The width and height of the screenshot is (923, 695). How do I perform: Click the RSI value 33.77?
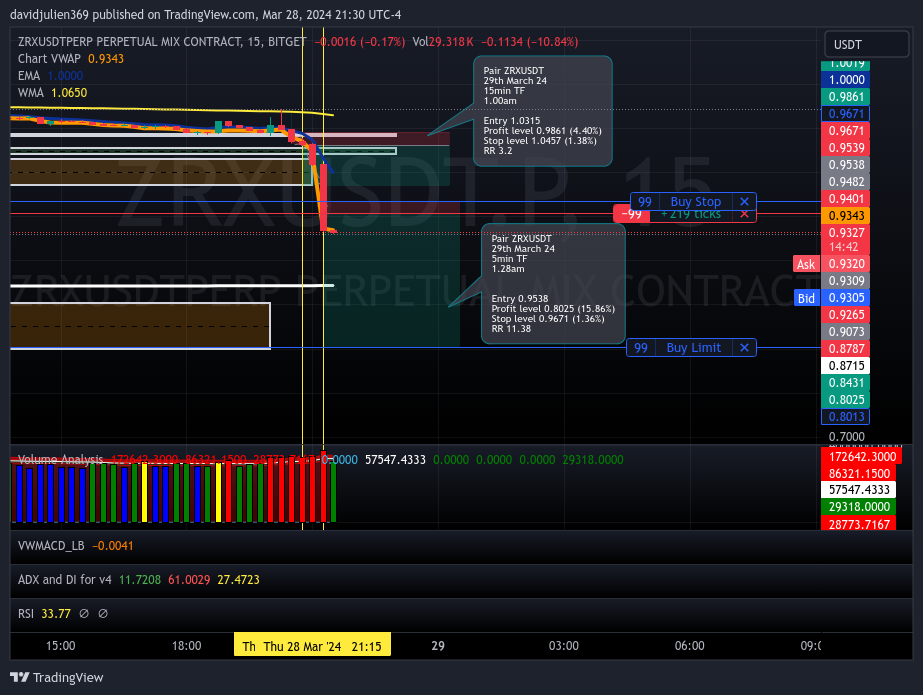point(56,614)
